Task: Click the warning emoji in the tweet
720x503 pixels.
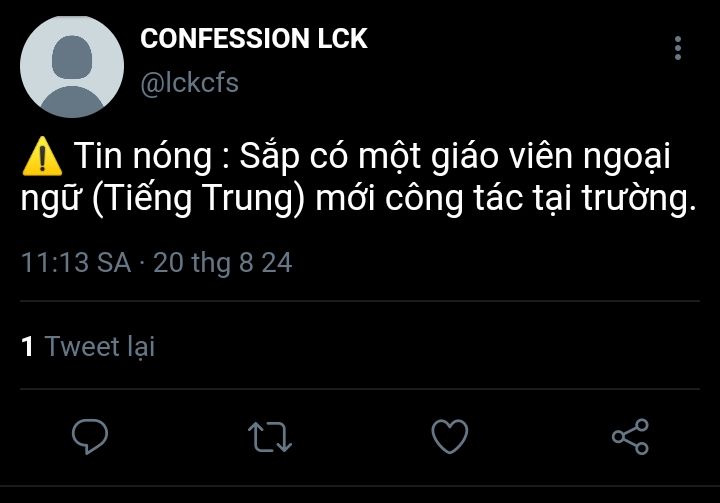Action: (41, 156)
